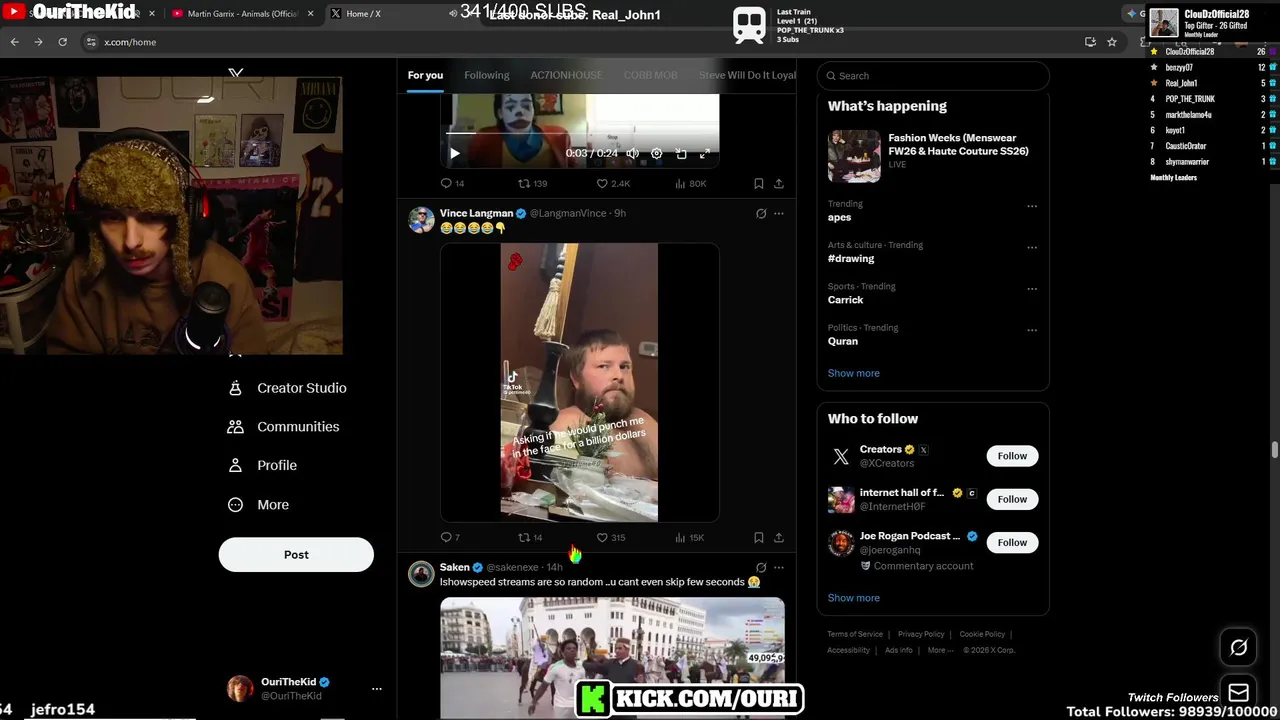1280x720 pixels.
Task: Follow internet hall of fame account
Action: (x=1012, y=499)
